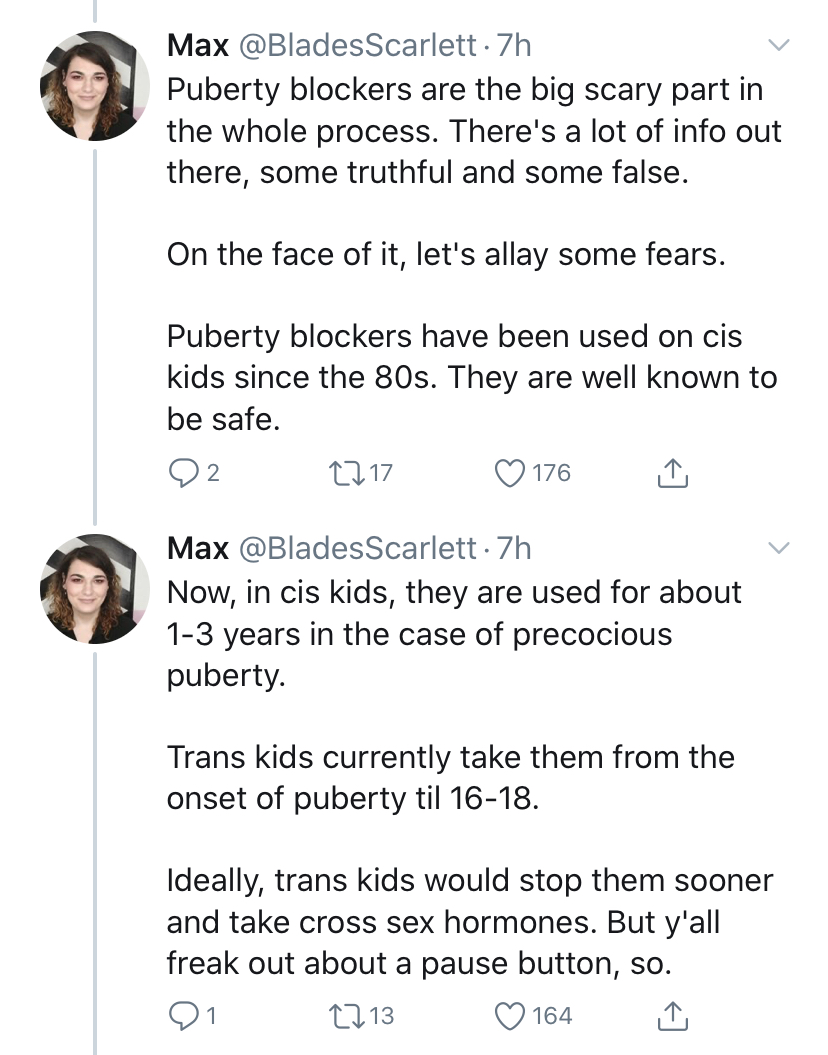The image size is (828, 1055).
Task: Share the first tweet via share icon
Action: point(672,473)
